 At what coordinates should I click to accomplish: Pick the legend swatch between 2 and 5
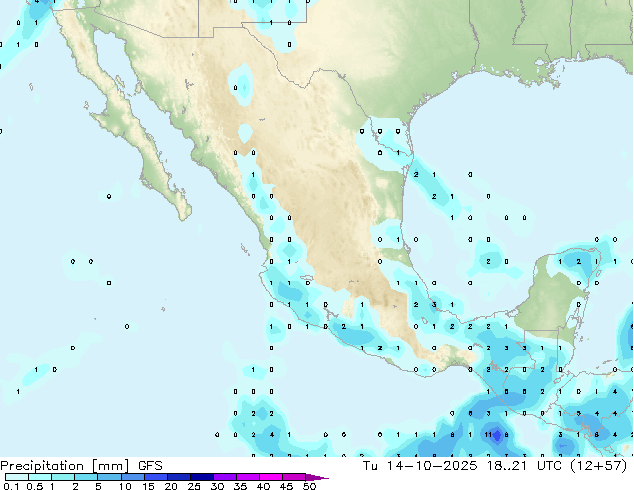click(86, 477)
